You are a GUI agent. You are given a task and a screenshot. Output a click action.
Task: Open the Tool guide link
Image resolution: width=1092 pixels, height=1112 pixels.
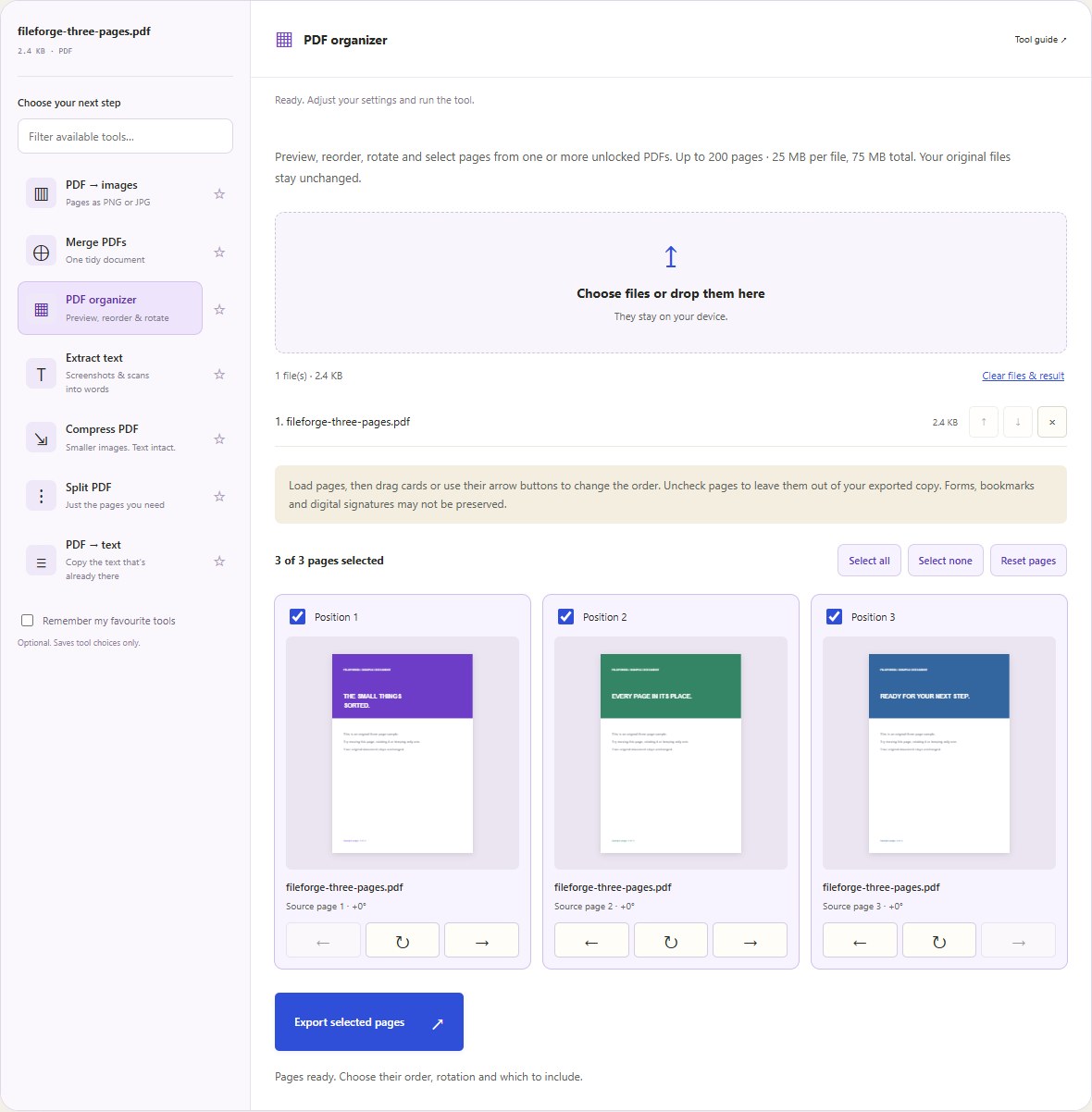click(x=1040, y=40)
